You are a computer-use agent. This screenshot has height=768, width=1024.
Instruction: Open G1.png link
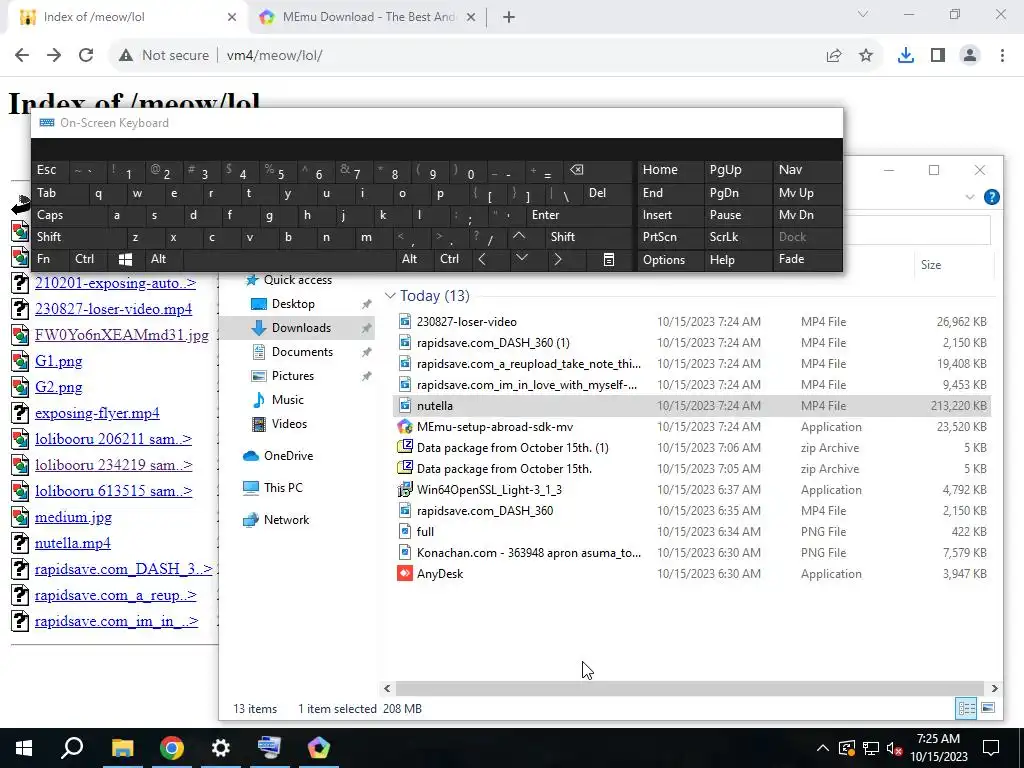click(x=59, y=361)
